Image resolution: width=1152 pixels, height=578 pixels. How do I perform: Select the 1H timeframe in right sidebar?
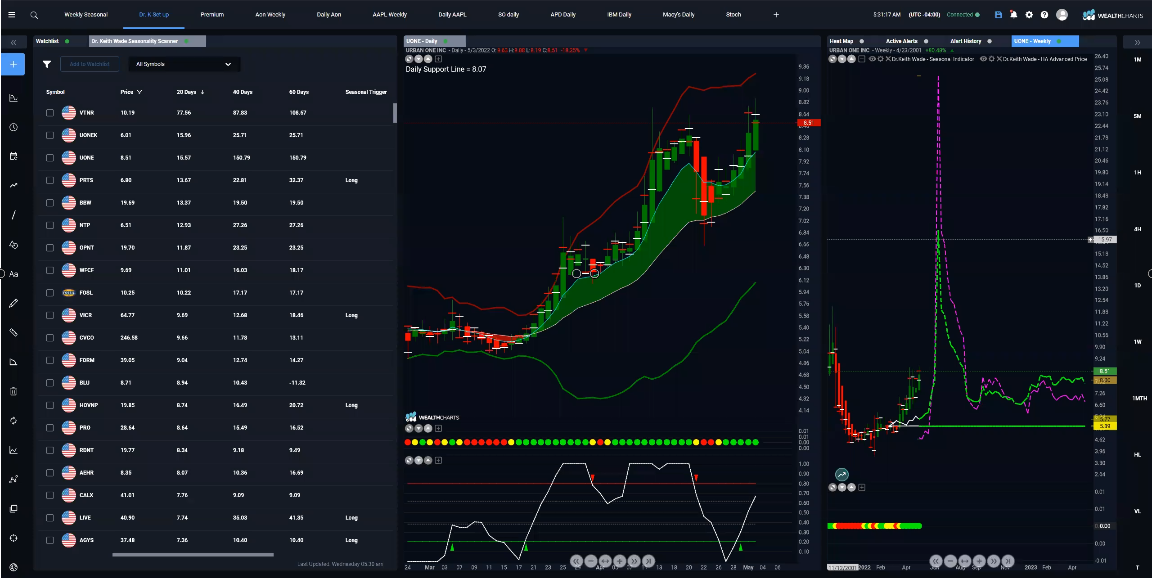(x=1138, y=172)
